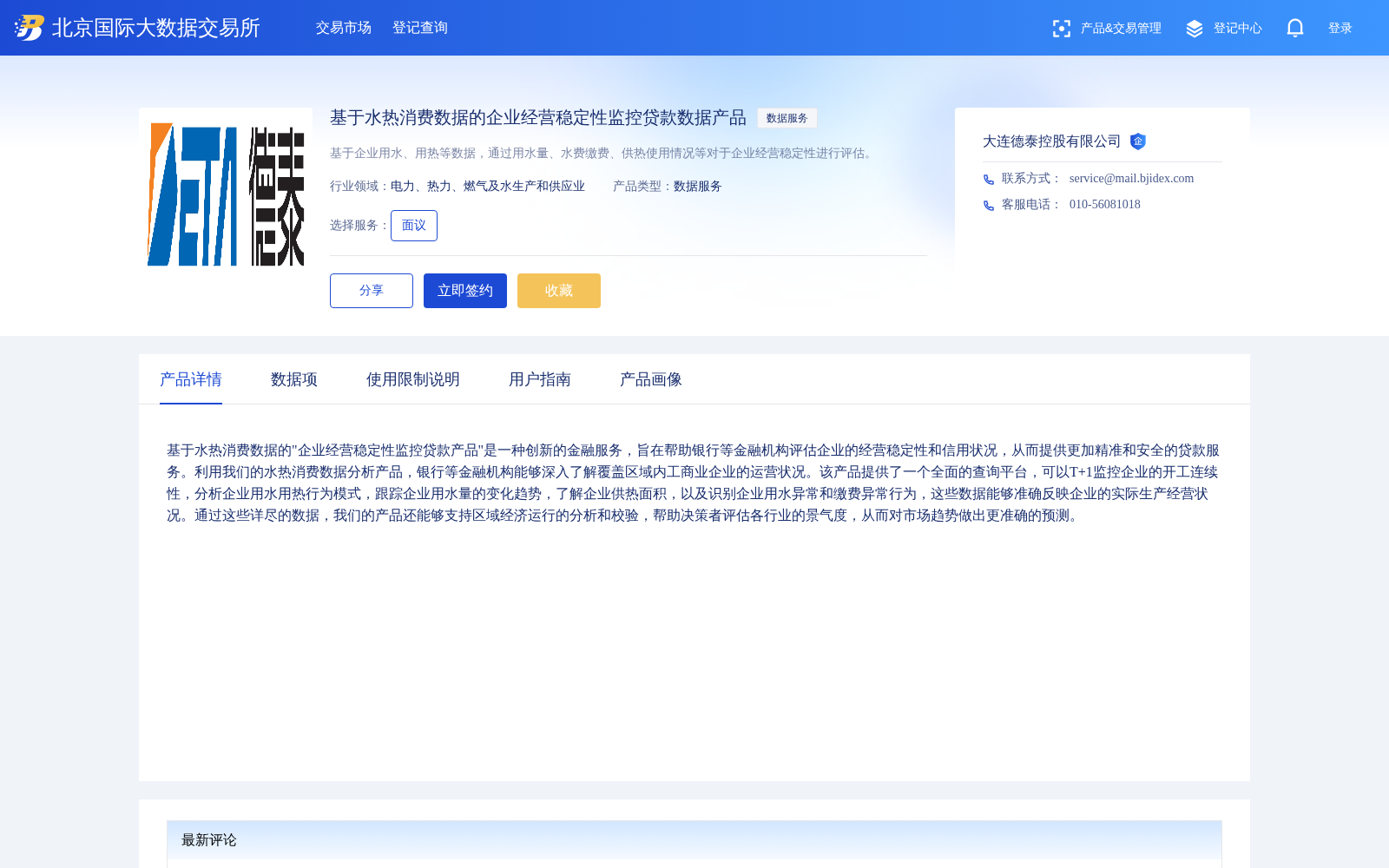The image size is (1389, 868).
Task: Click the 北京国际大数据交易所 site title
Action: click(156, 28)
